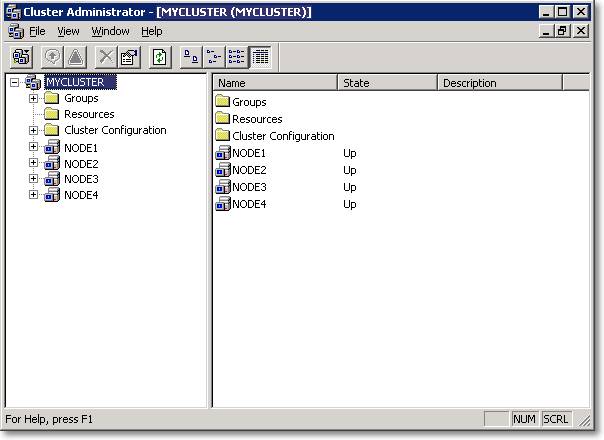Open the Window menu

click(x=110, y=31)
